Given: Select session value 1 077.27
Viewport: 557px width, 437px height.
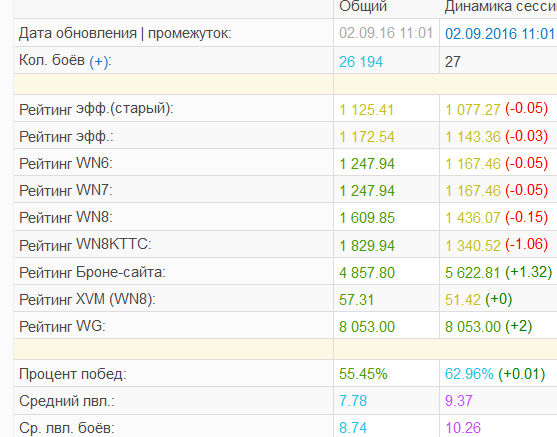Looking at the screenshot, I should (472, 110).
